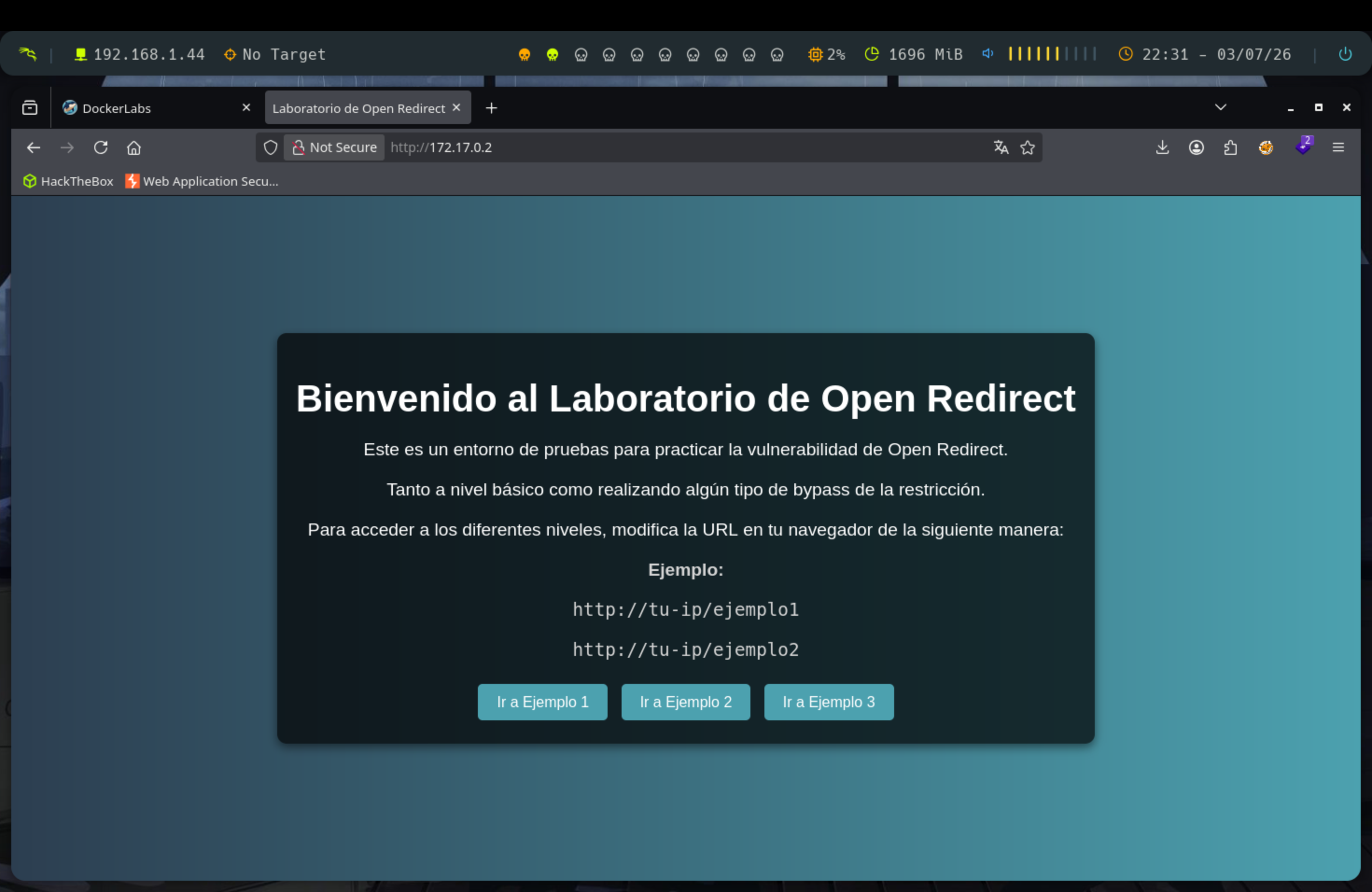Click the clock date and time

tap(1205, 54)
